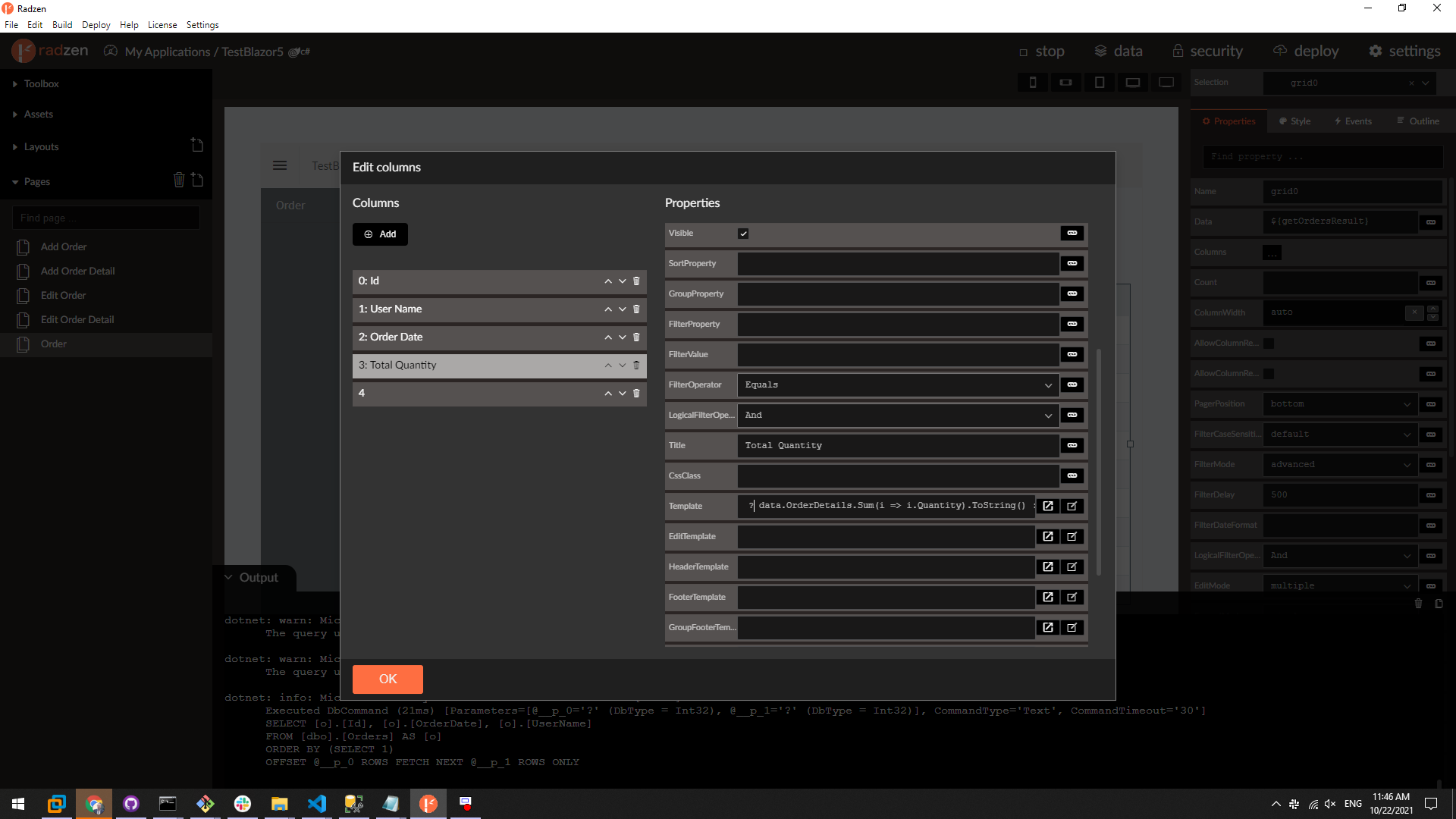The image size is (1456, 819).
Task: Click the SortProperty input field
Action: (x=898, y=263)
